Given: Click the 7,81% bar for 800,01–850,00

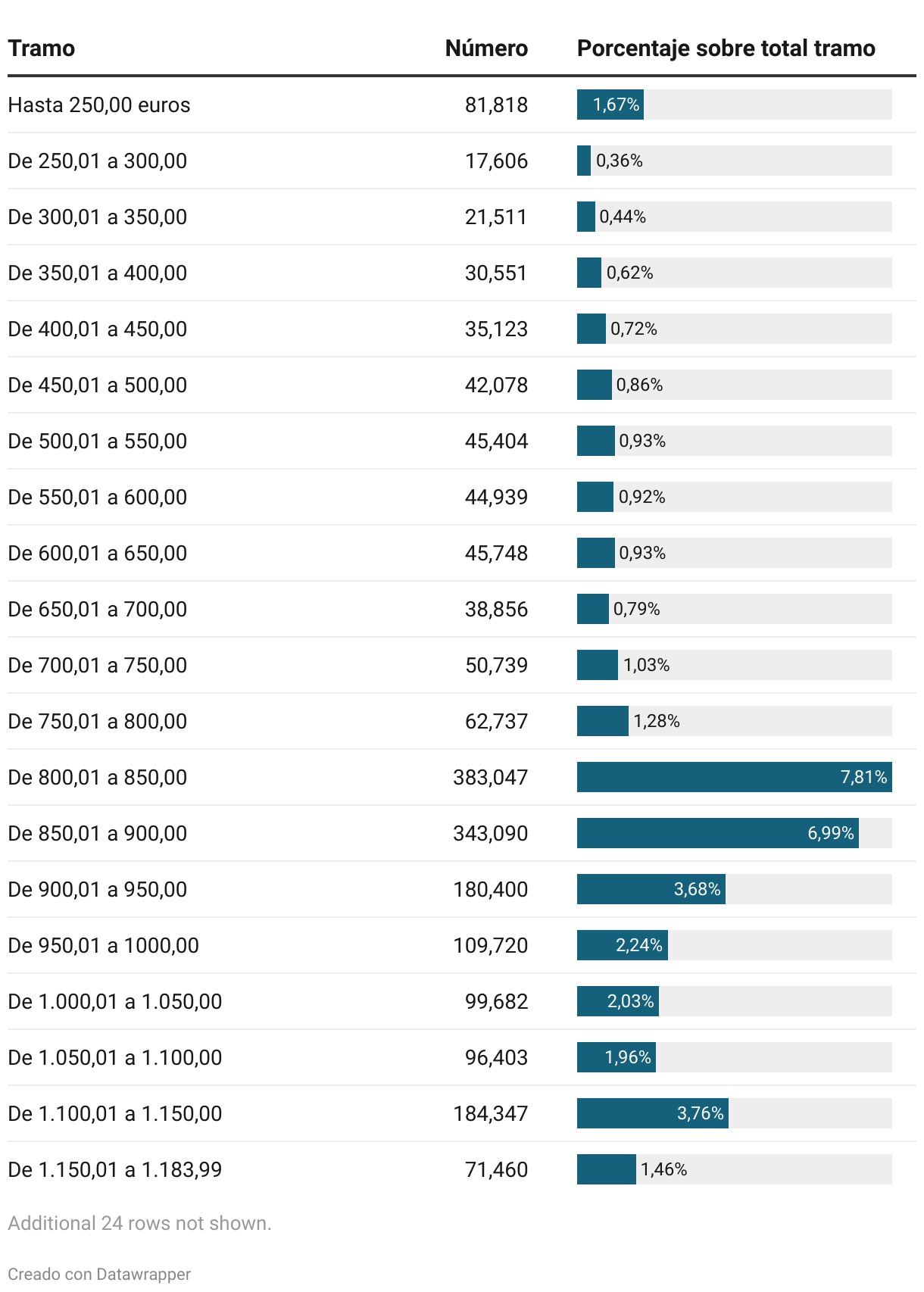Looking at the screenshot, I should click(x=734, y=777).
